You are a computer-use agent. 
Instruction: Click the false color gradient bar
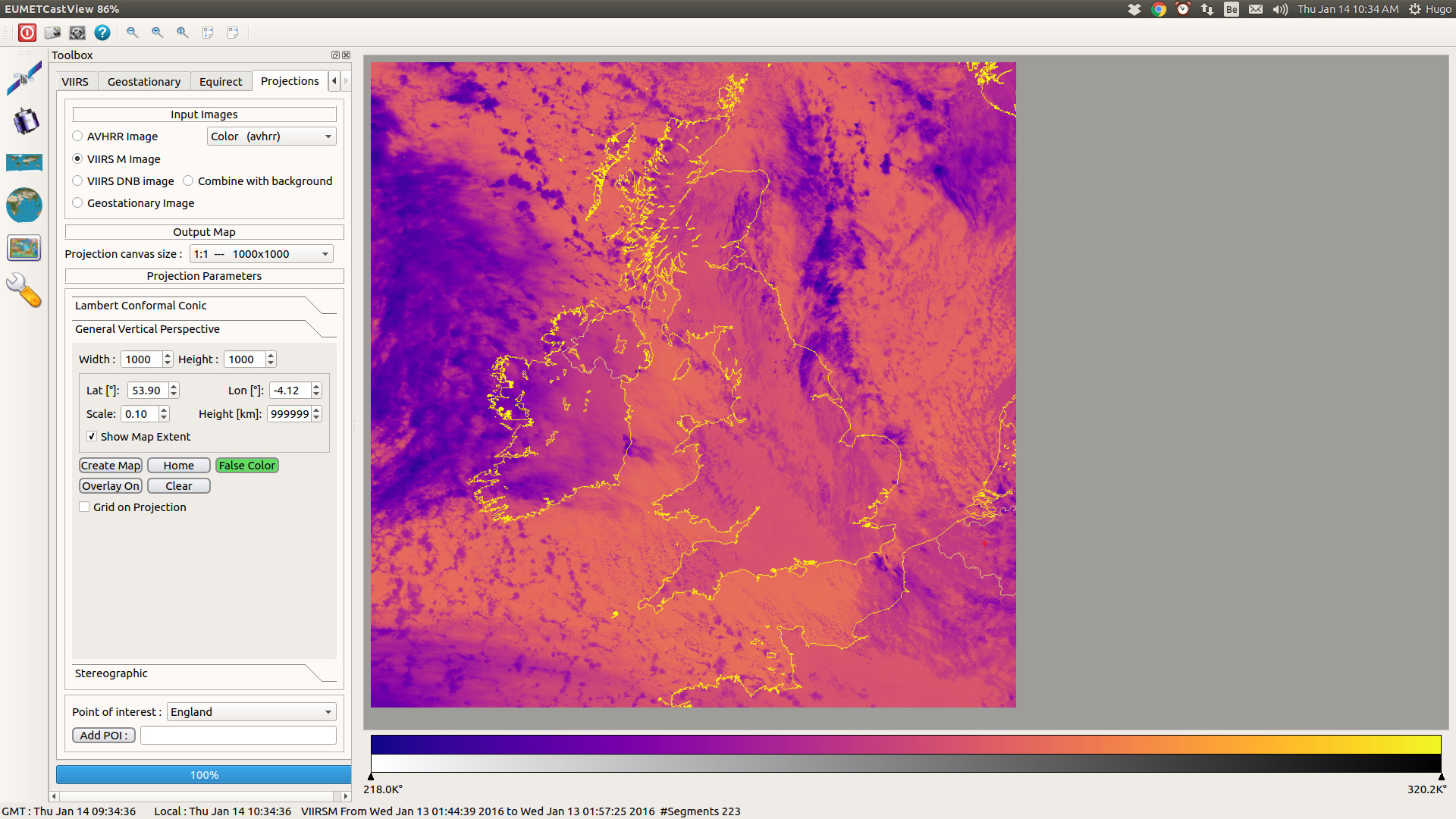pyautogui.click(x=905, y=744)
